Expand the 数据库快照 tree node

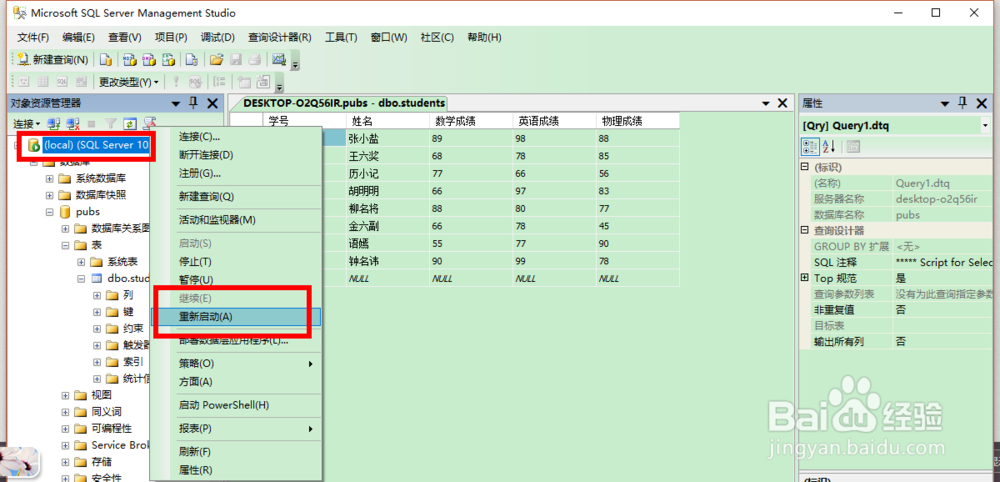(x=49, y=195)
